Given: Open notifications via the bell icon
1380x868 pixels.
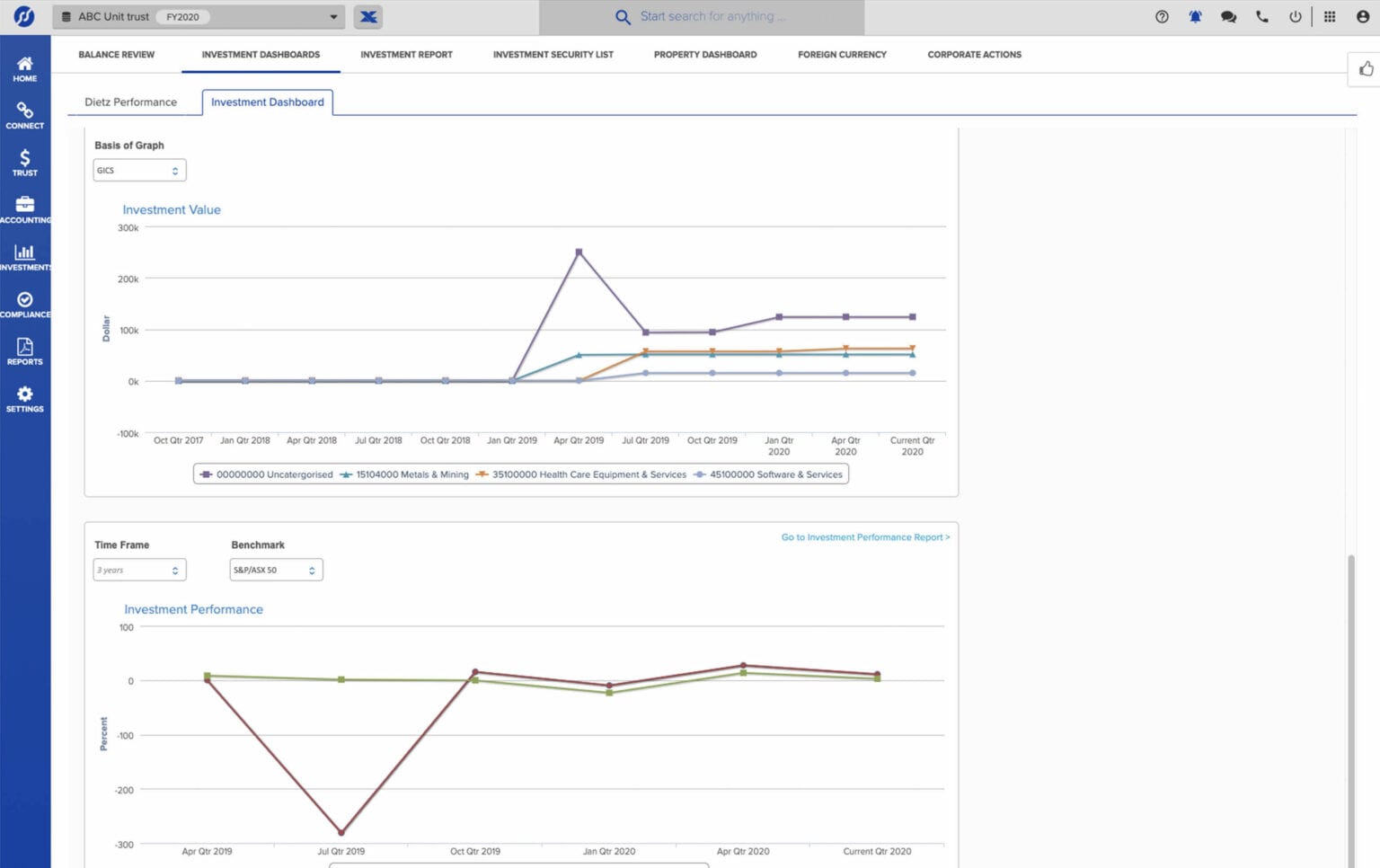Looking at the screenshot, I should [x=1195, y=16].
